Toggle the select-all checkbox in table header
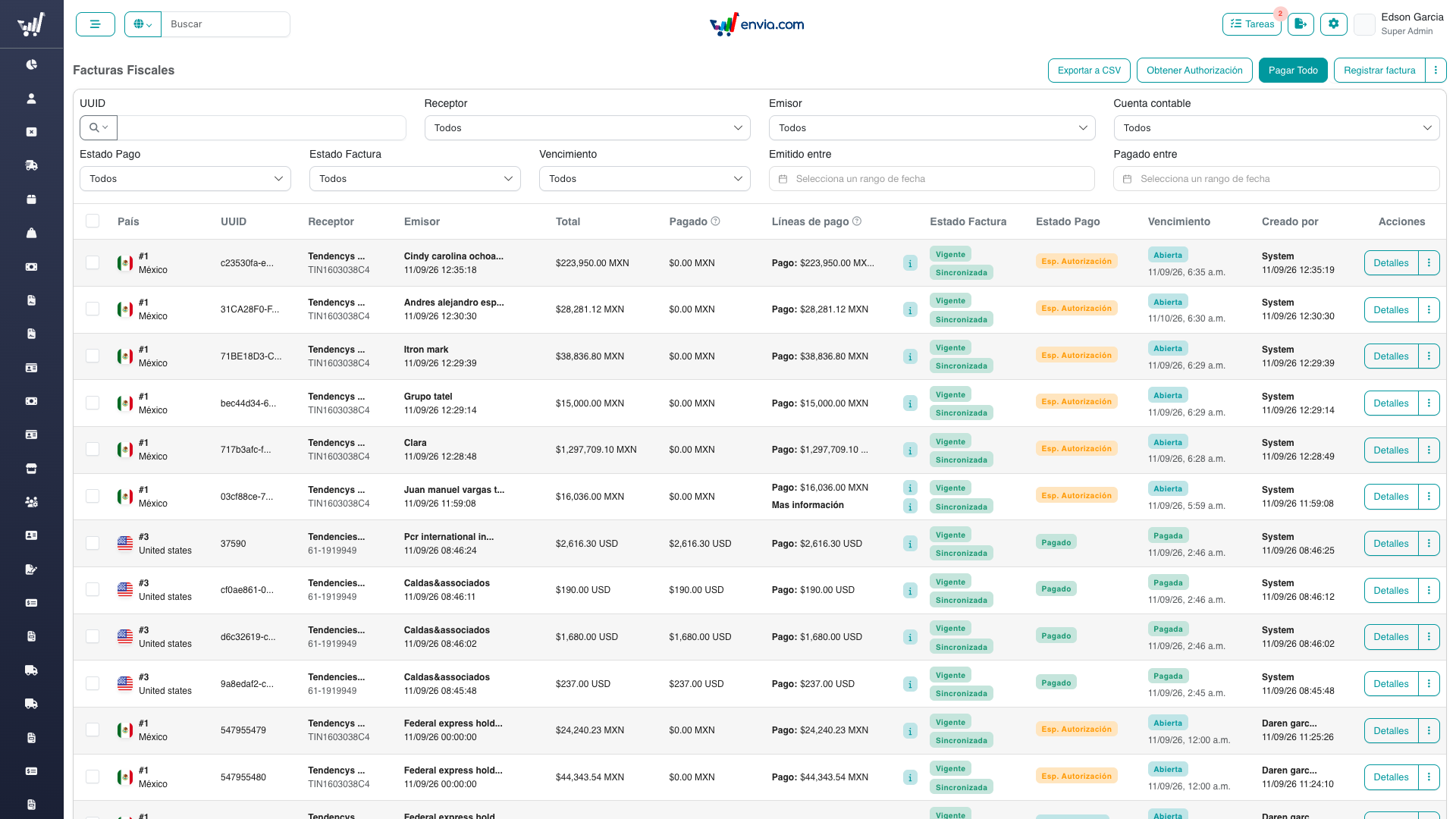Image resolution: width=1456 pixels, height=819 pixels. 93,221
